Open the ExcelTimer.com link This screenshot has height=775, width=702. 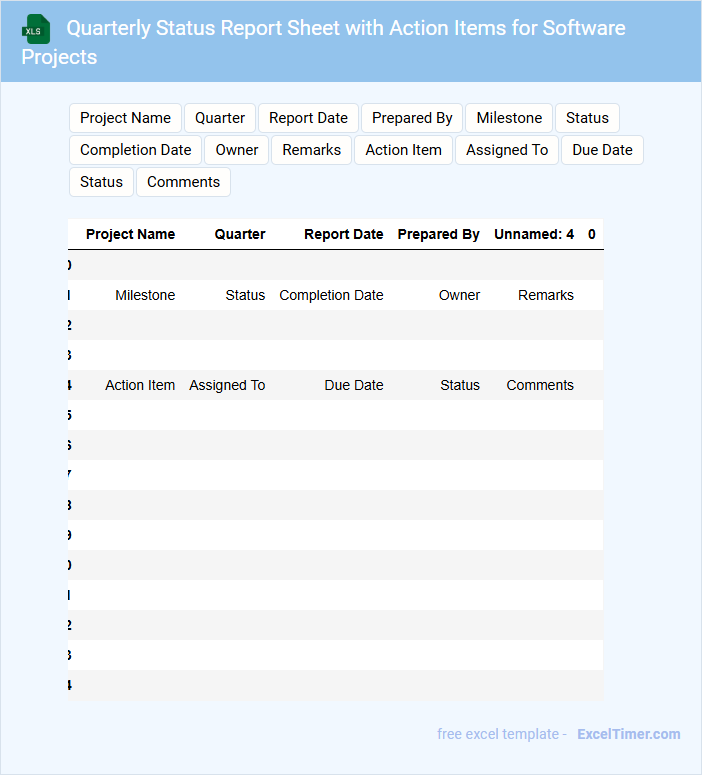(628, 734)
